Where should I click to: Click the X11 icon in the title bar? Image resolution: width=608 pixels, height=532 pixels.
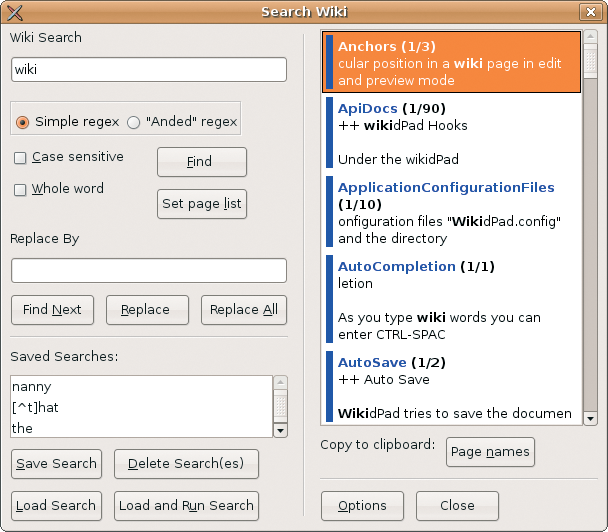click(x=15, y=12)
